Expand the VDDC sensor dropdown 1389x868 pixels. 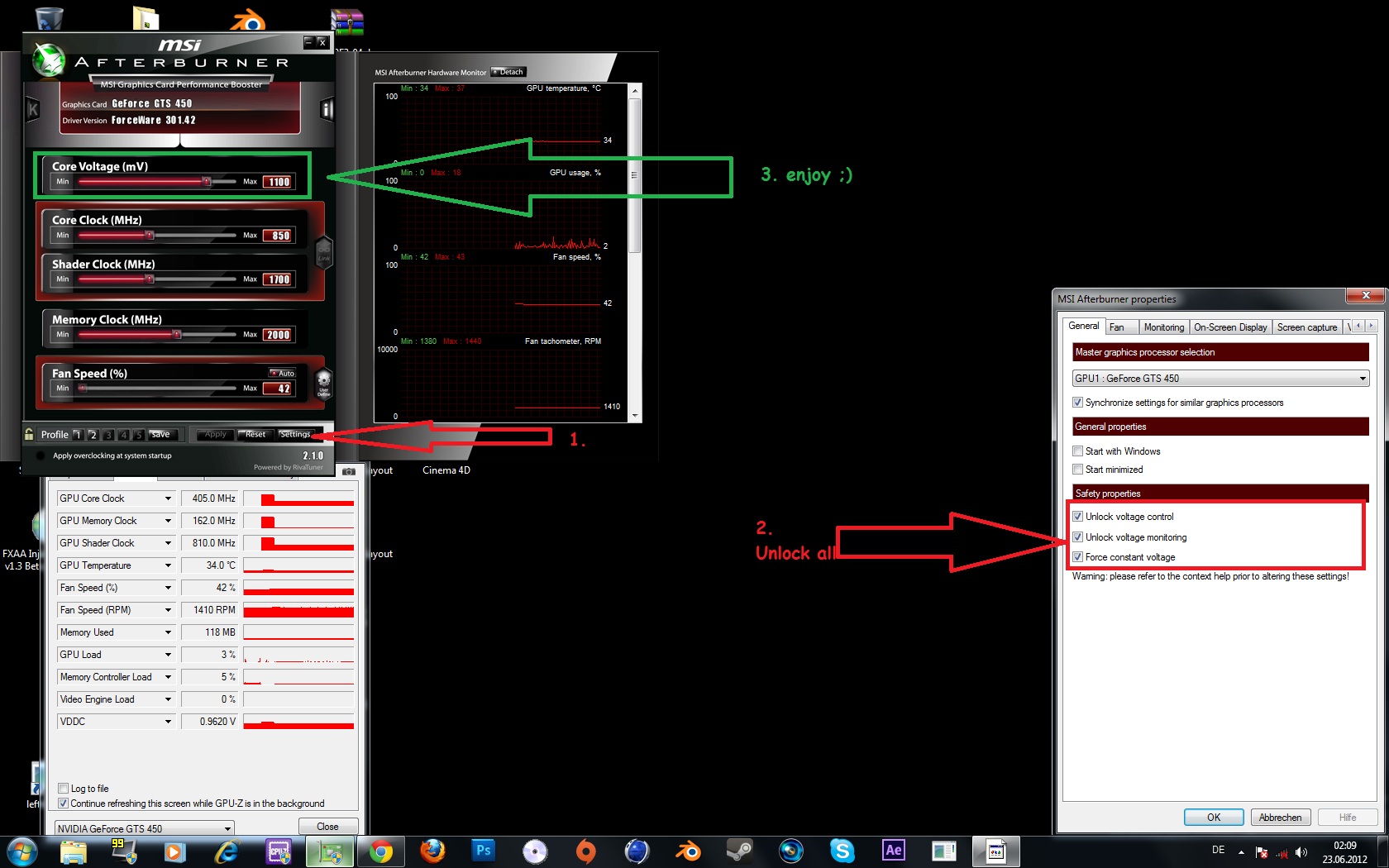pos(168,722)
